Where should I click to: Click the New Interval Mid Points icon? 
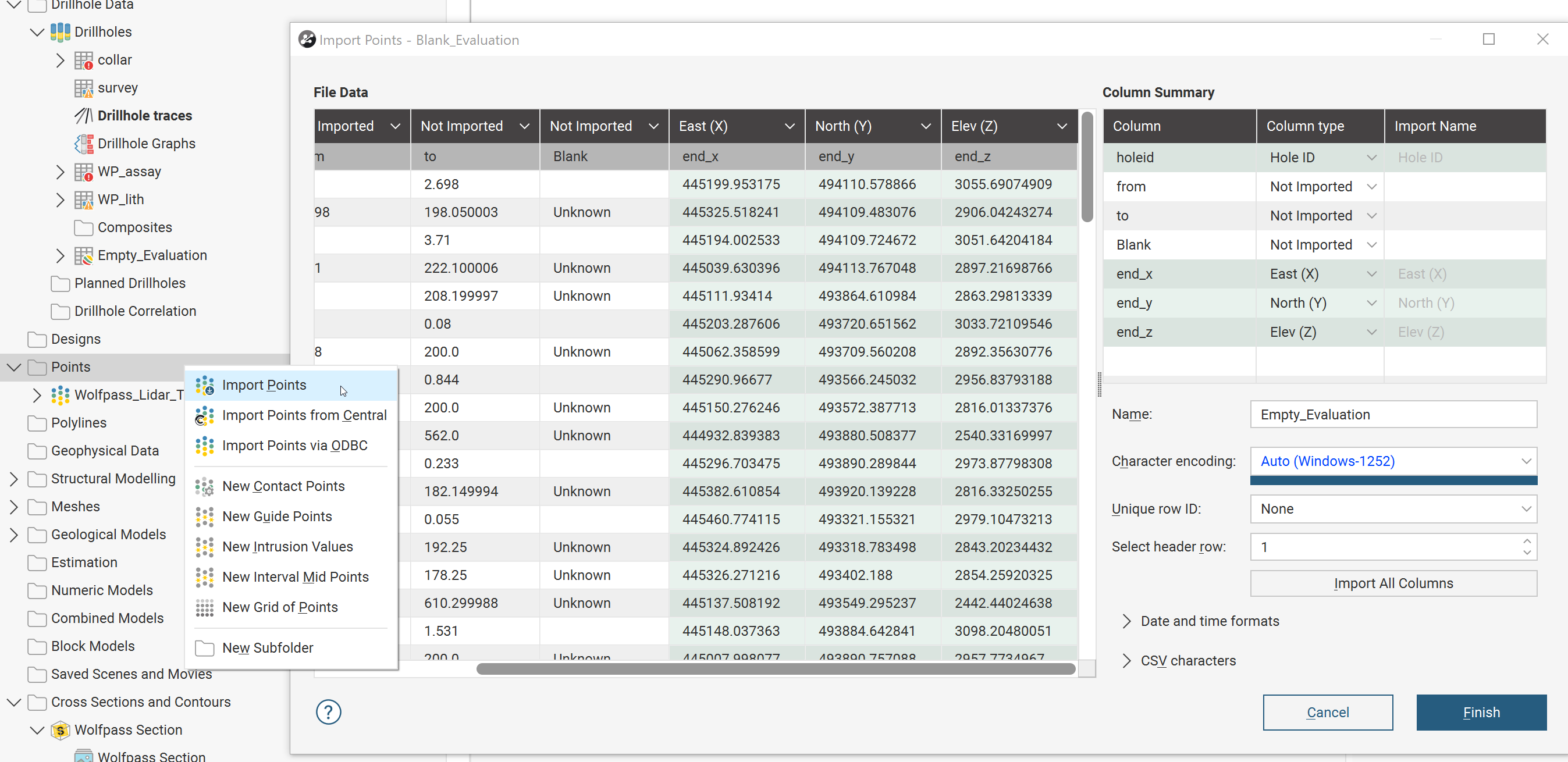tap(205, 577)
